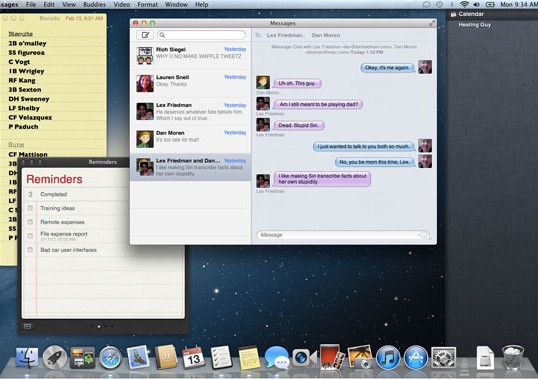Open the Format menu
Screen dimensions: 538x379
pyautogui.click(x=148, y=4)
